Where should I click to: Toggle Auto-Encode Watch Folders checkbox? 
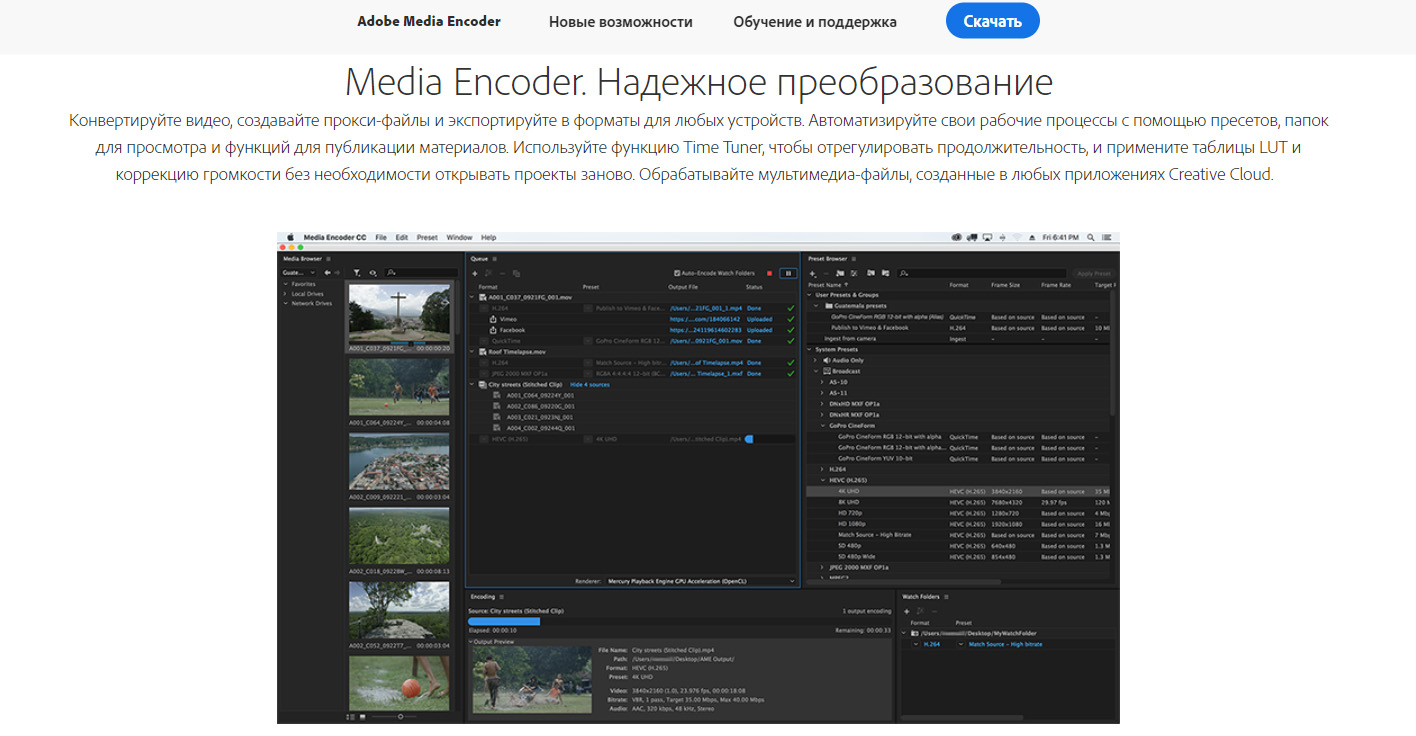coord(677,272)
